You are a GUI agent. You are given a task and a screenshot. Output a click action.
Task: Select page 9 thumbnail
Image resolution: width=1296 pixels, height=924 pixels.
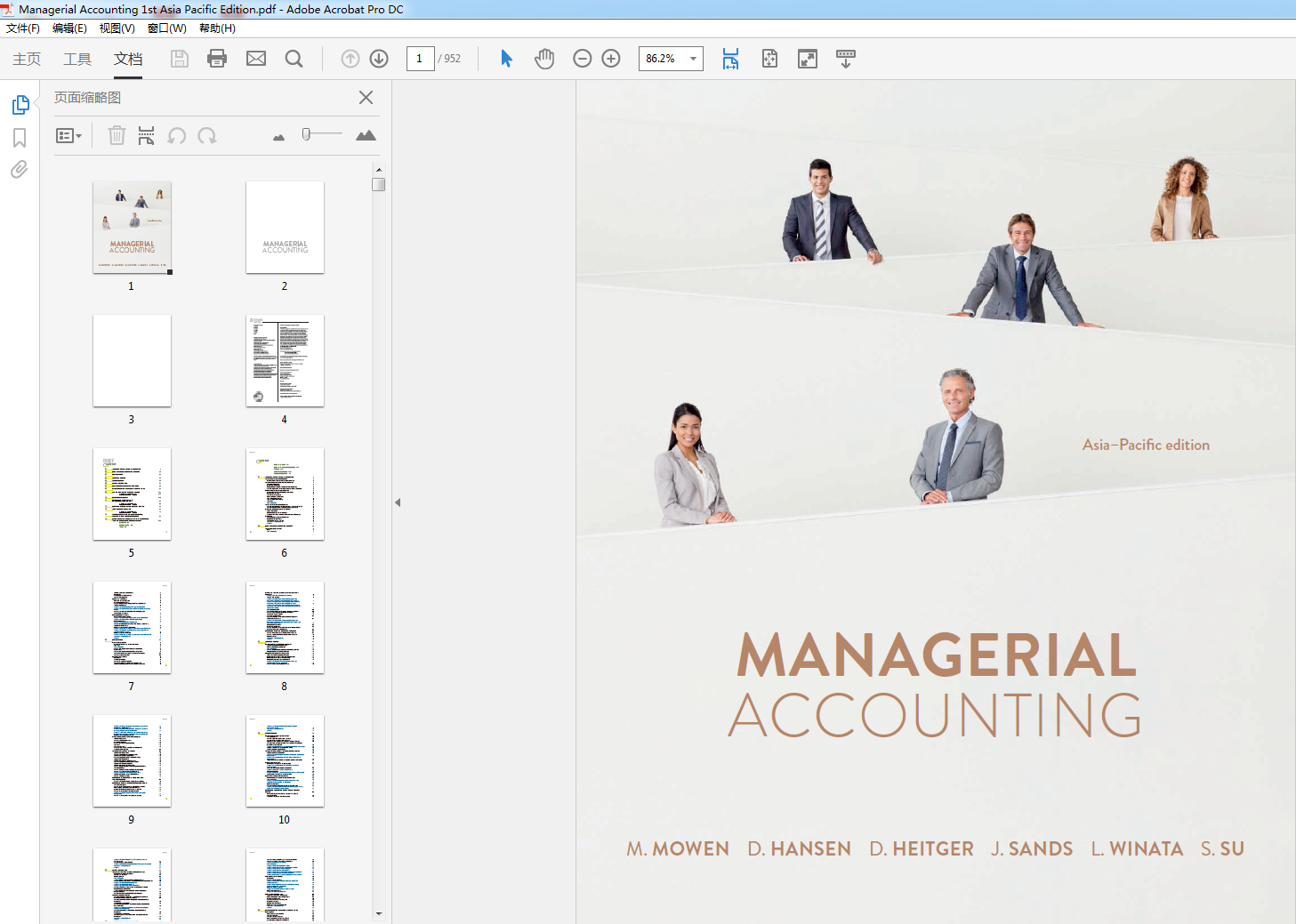pyautogui.click(x=132, y=761)
